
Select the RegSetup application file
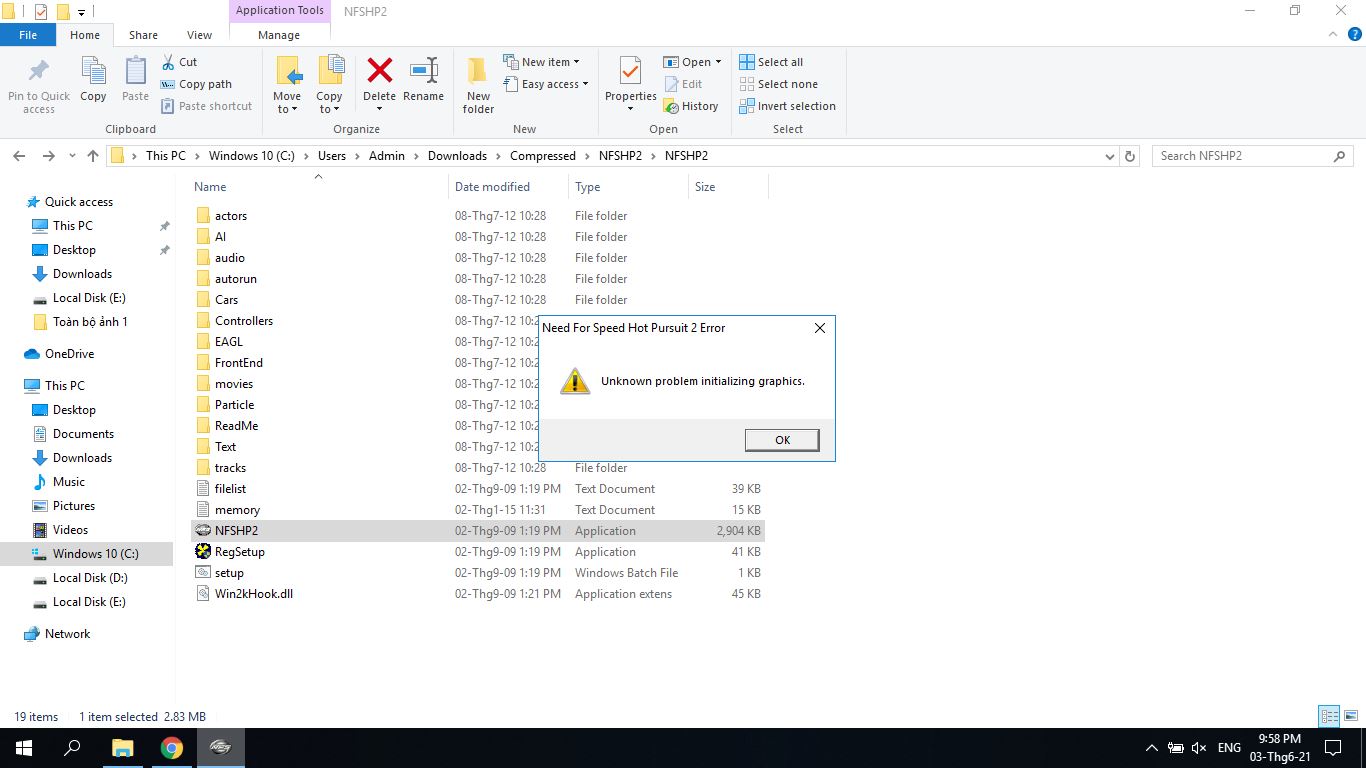click(478, 552)
